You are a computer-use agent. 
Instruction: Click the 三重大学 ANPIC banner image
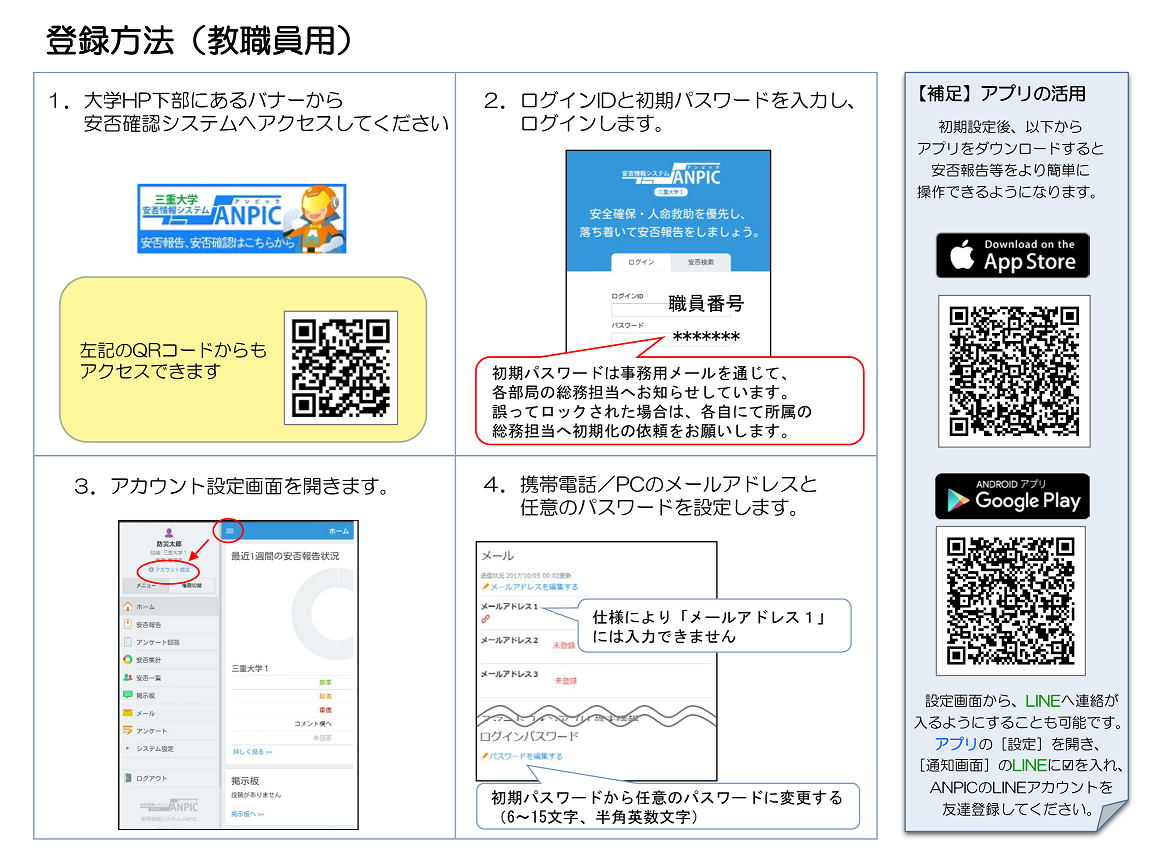[x=241, y=218]
